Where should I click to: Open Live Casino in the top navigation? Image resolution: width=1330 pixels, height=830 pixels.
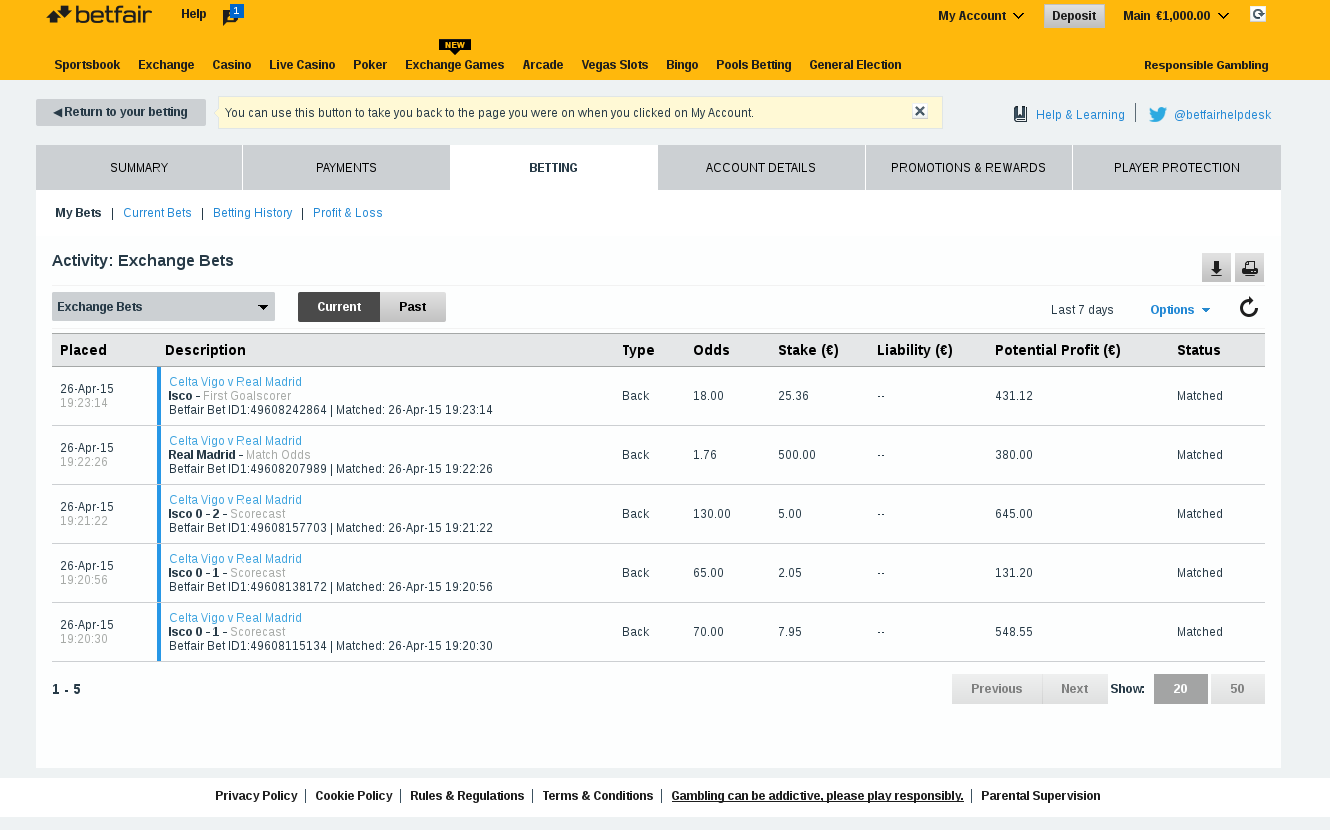tap(302, 65)
